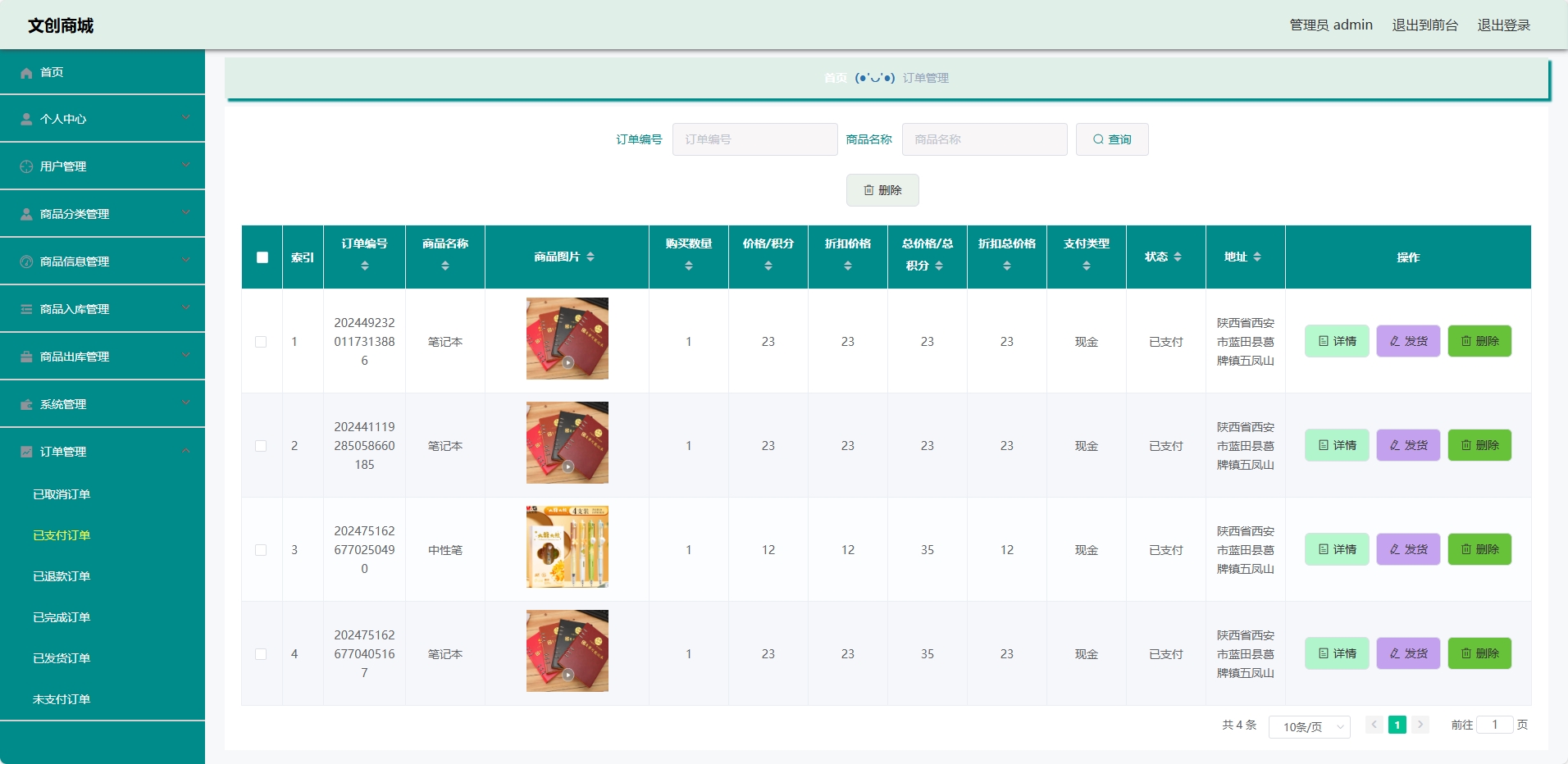Click 发货 button for row 2 order
Viewport: 1568px width, 764px height.
point(1408,445)
